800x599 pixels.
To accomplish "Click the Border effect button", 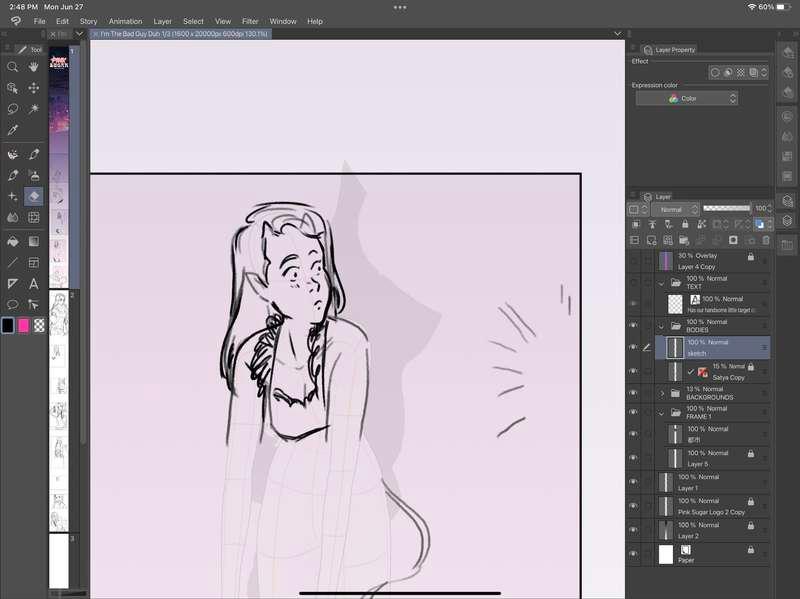I will point(715,72).
